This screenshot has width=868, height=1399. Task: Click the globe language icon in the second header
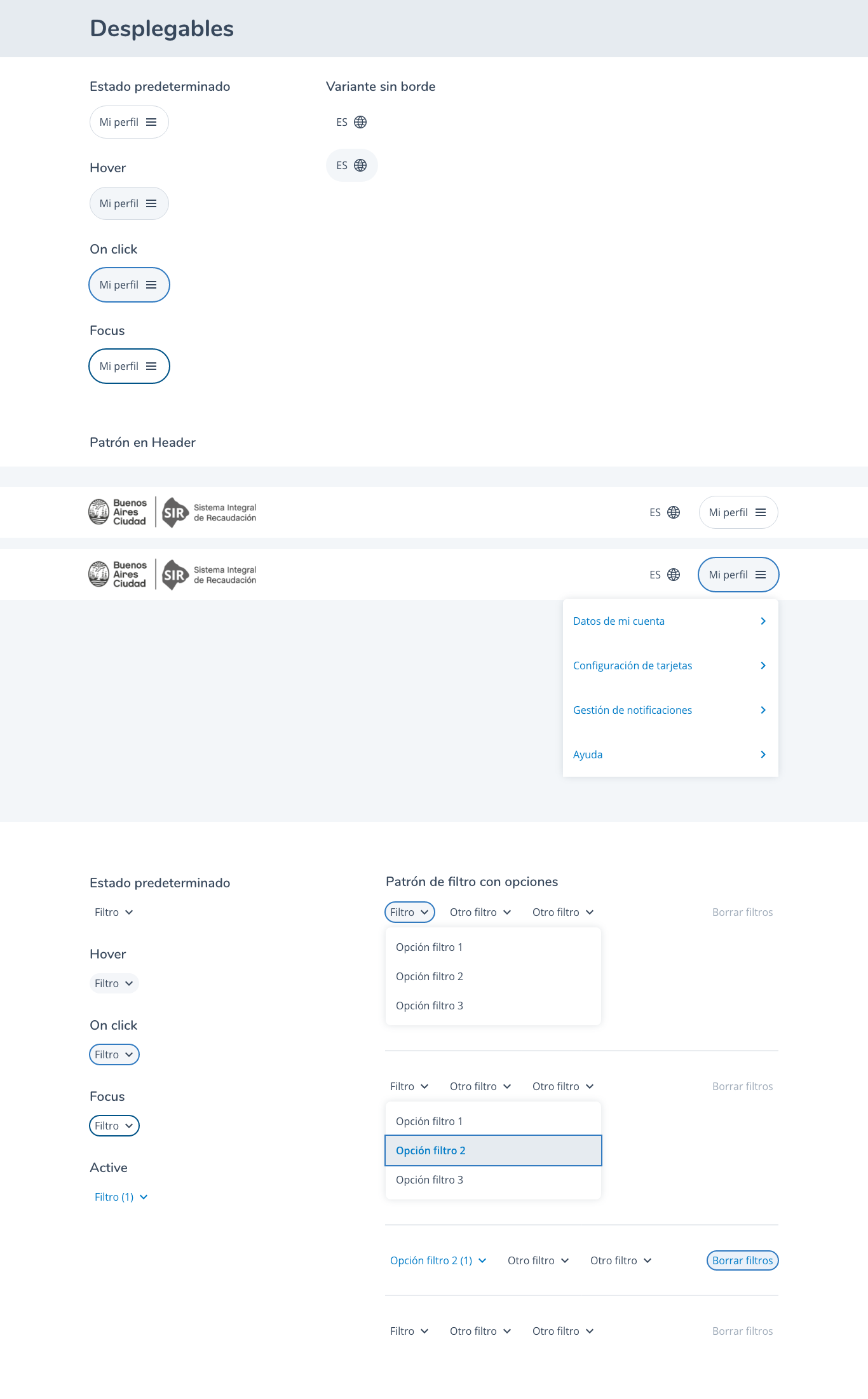click(x=674, y=575)
